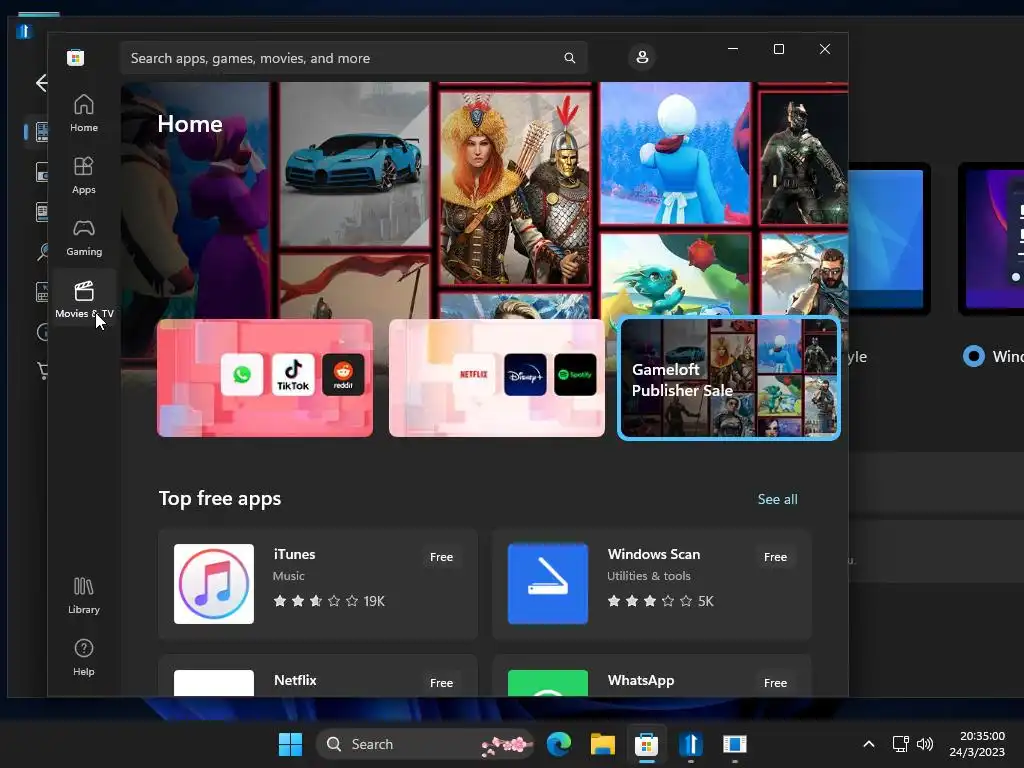1024x768 pixels.
Task: Click the taskbar Search box
Action: (x=425, y=744)
